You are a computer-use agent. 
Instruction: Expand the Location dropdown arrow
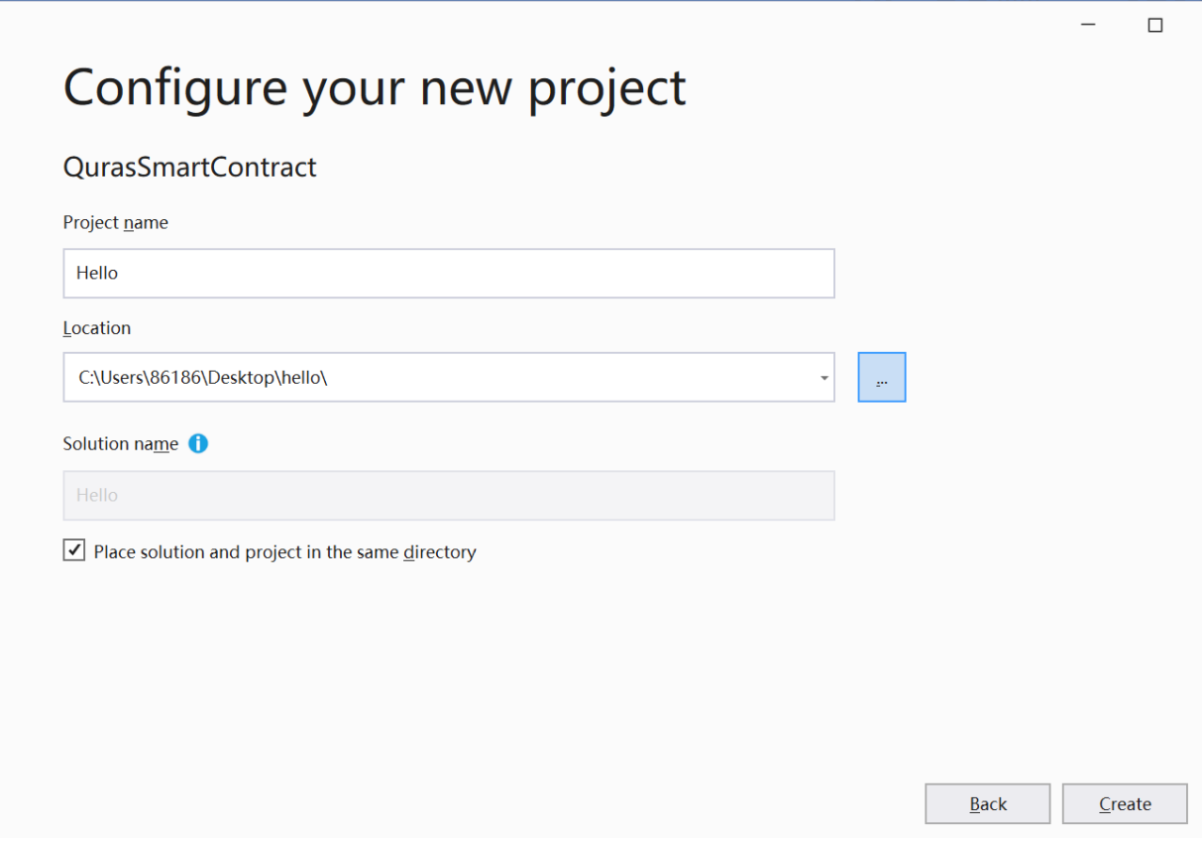click(824, 378)
